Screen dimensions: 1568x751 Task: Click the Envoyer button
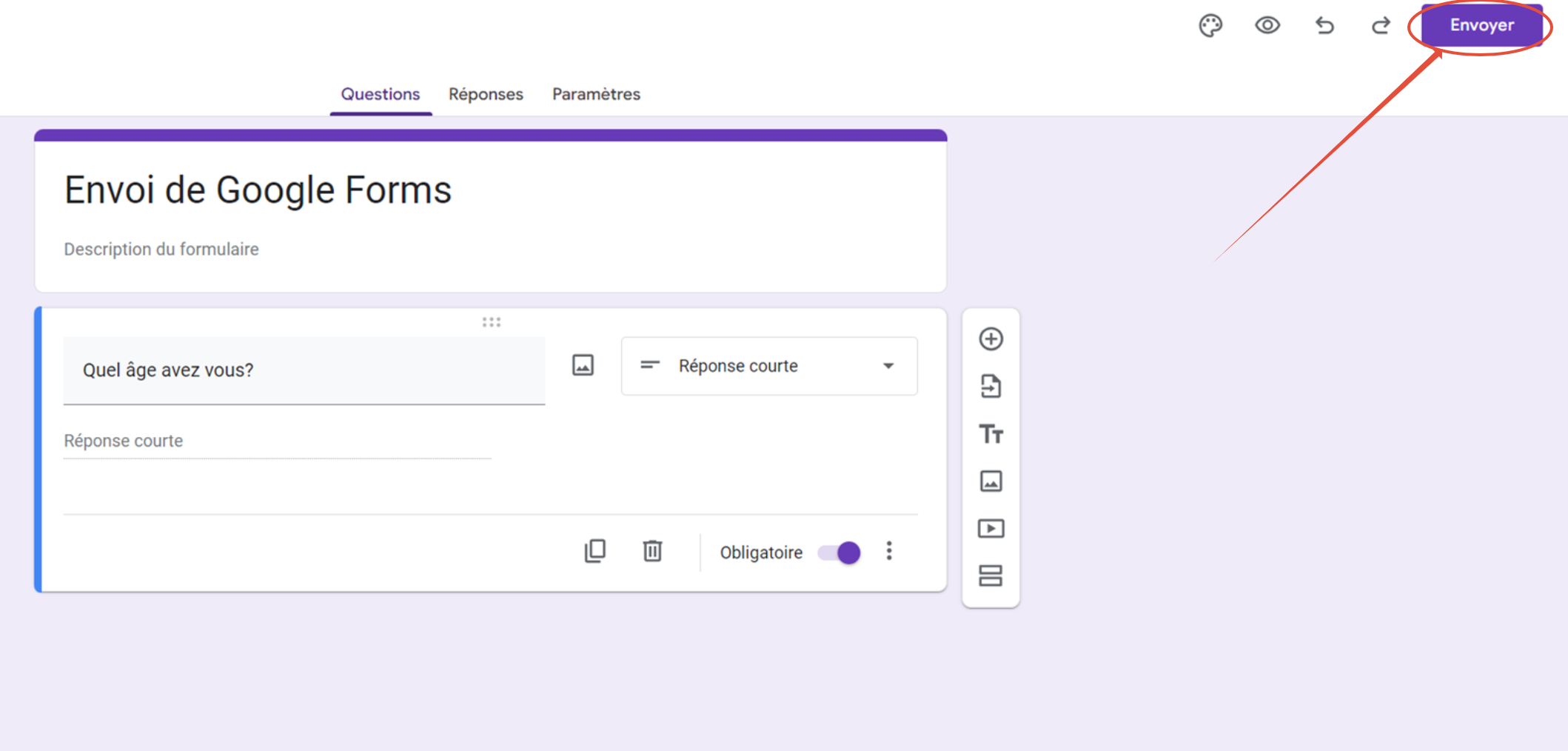1481,25
